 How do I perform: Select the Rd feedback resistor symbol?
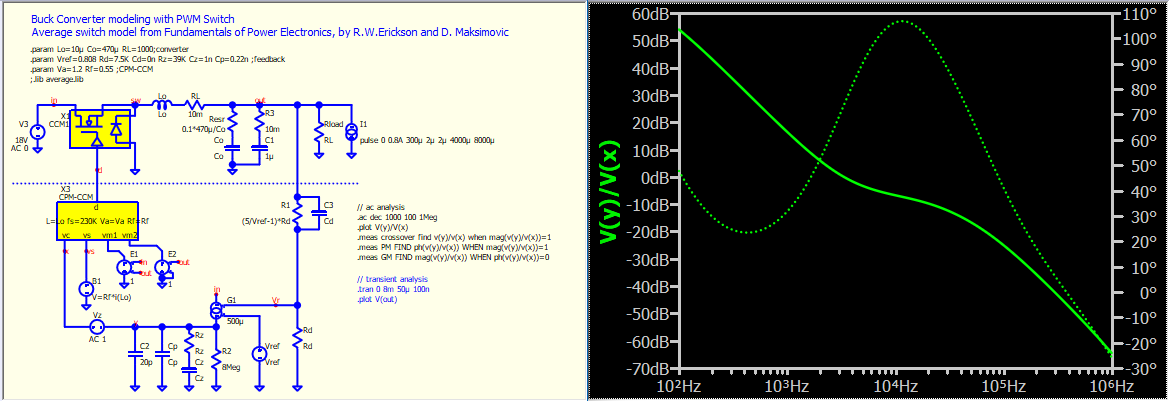297,338
